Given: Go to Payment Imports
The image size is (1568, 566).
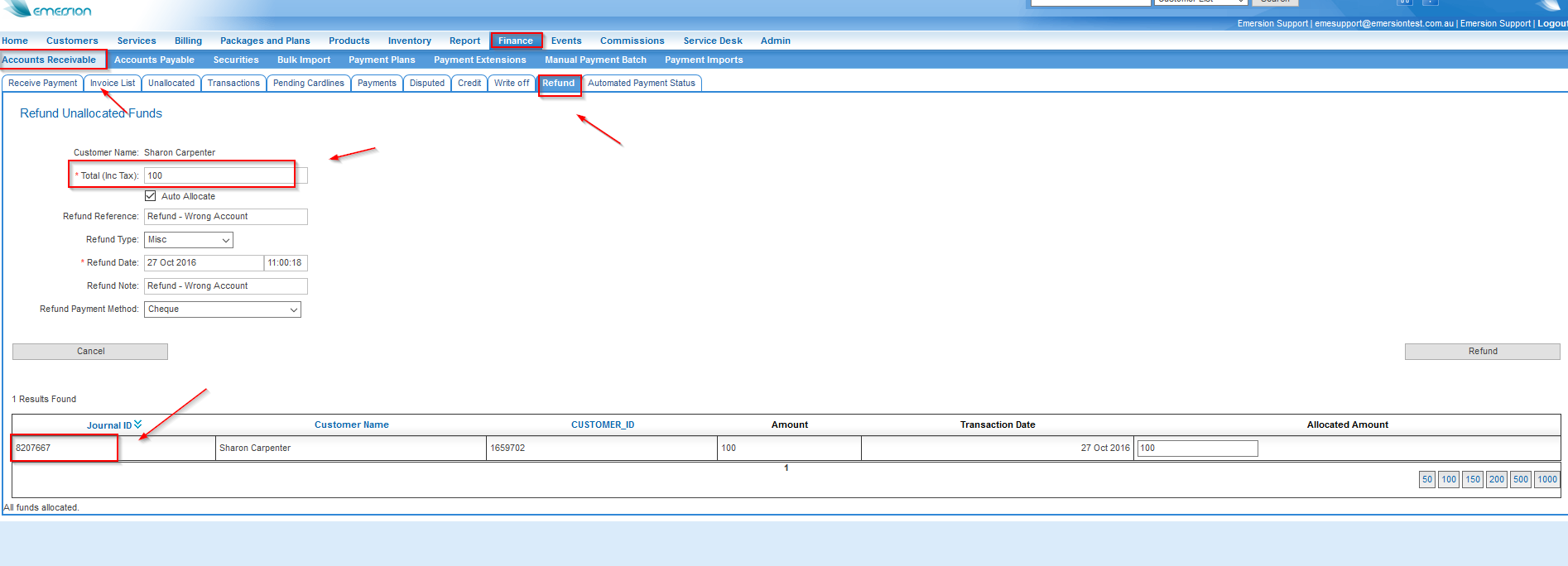Looking at the screenshot, I should (704, 60).
